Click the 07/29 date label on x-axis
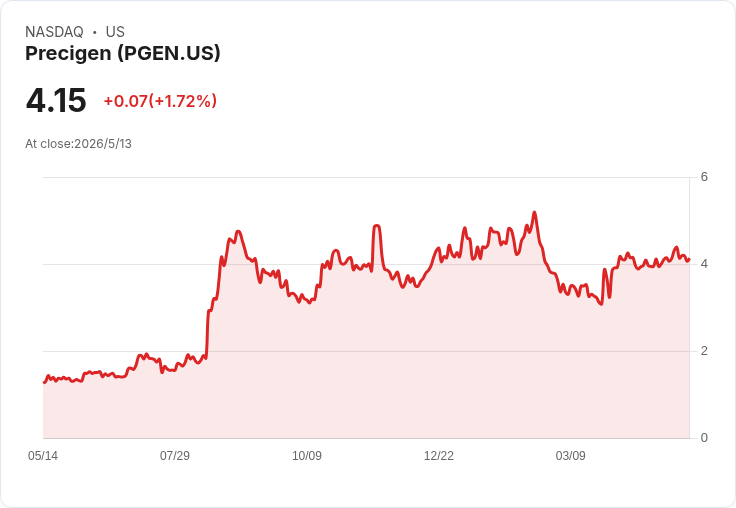 point(175,456)
